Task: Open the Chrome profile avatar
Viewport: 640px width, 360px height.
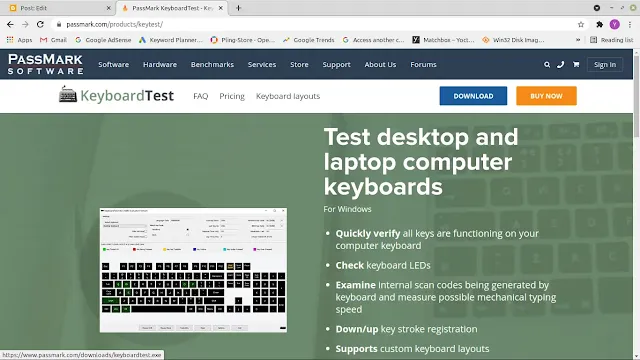Action: point(614,24)
